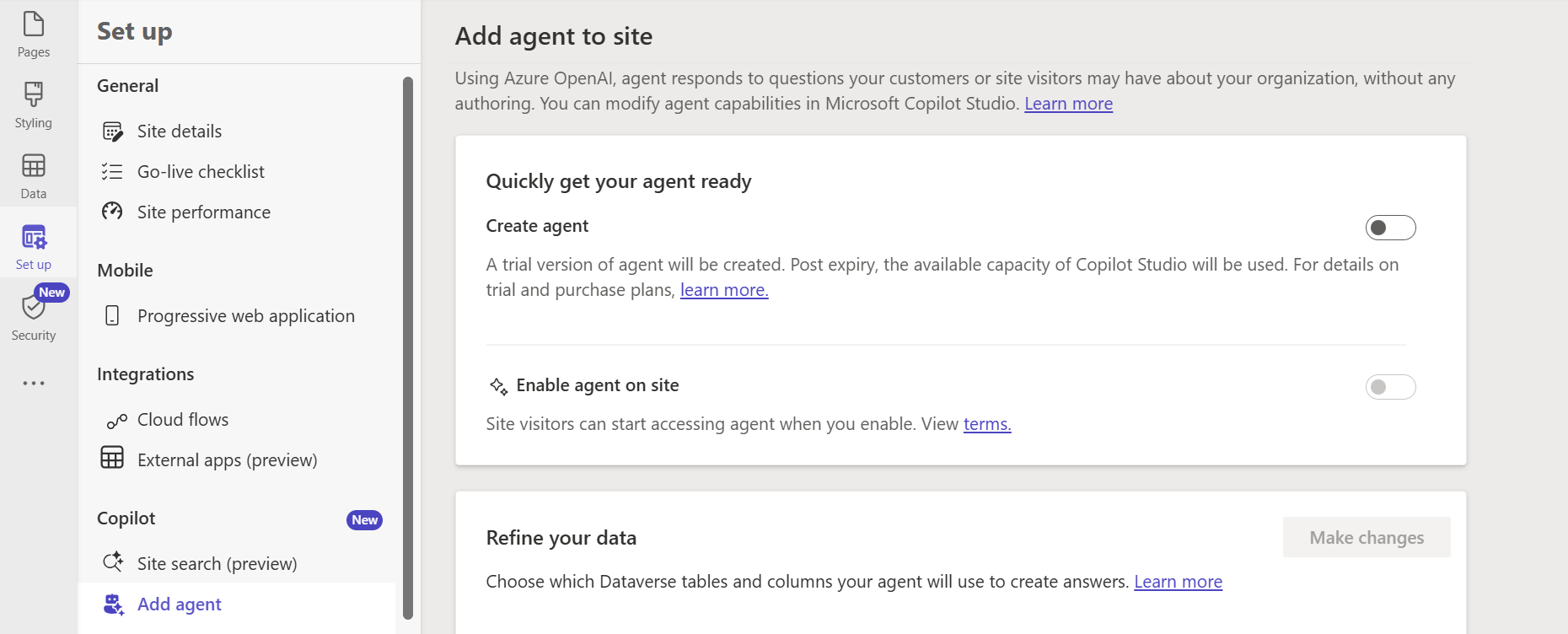The height and width of the screenshot is (634, 1568).
Task: Turn on the Create agent toggle
Action: click(1390, 228)
